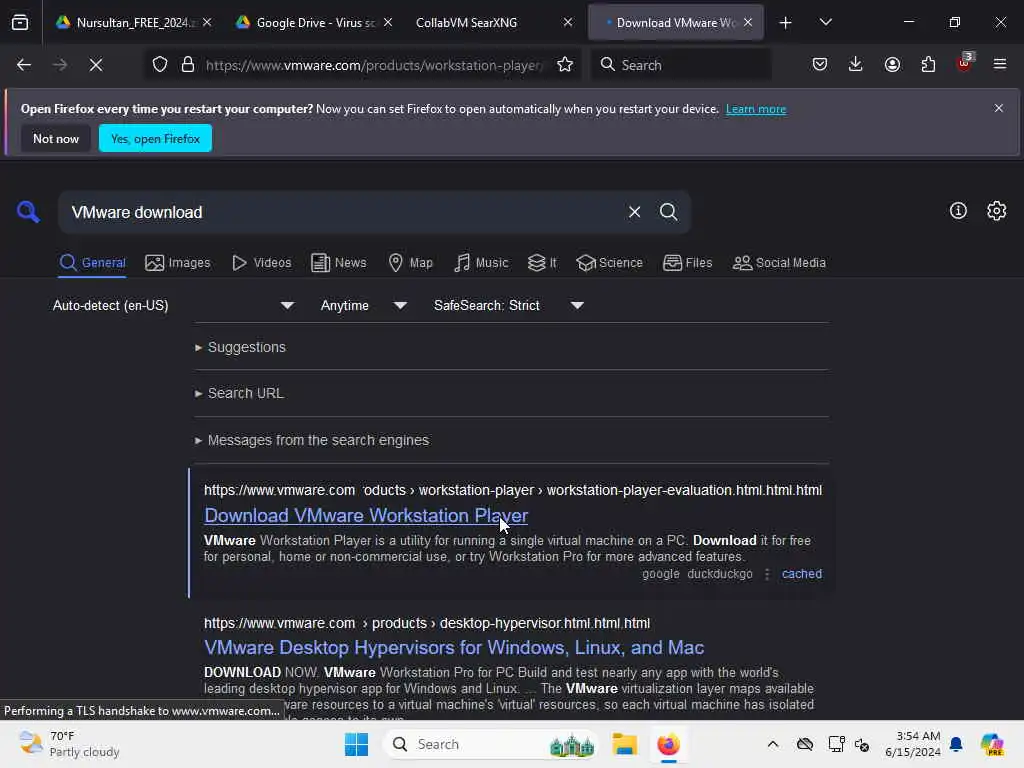The width and height of the screenshot is (1024, 768).
Task: Select the General search category
Action: click(x=92, y=263)
